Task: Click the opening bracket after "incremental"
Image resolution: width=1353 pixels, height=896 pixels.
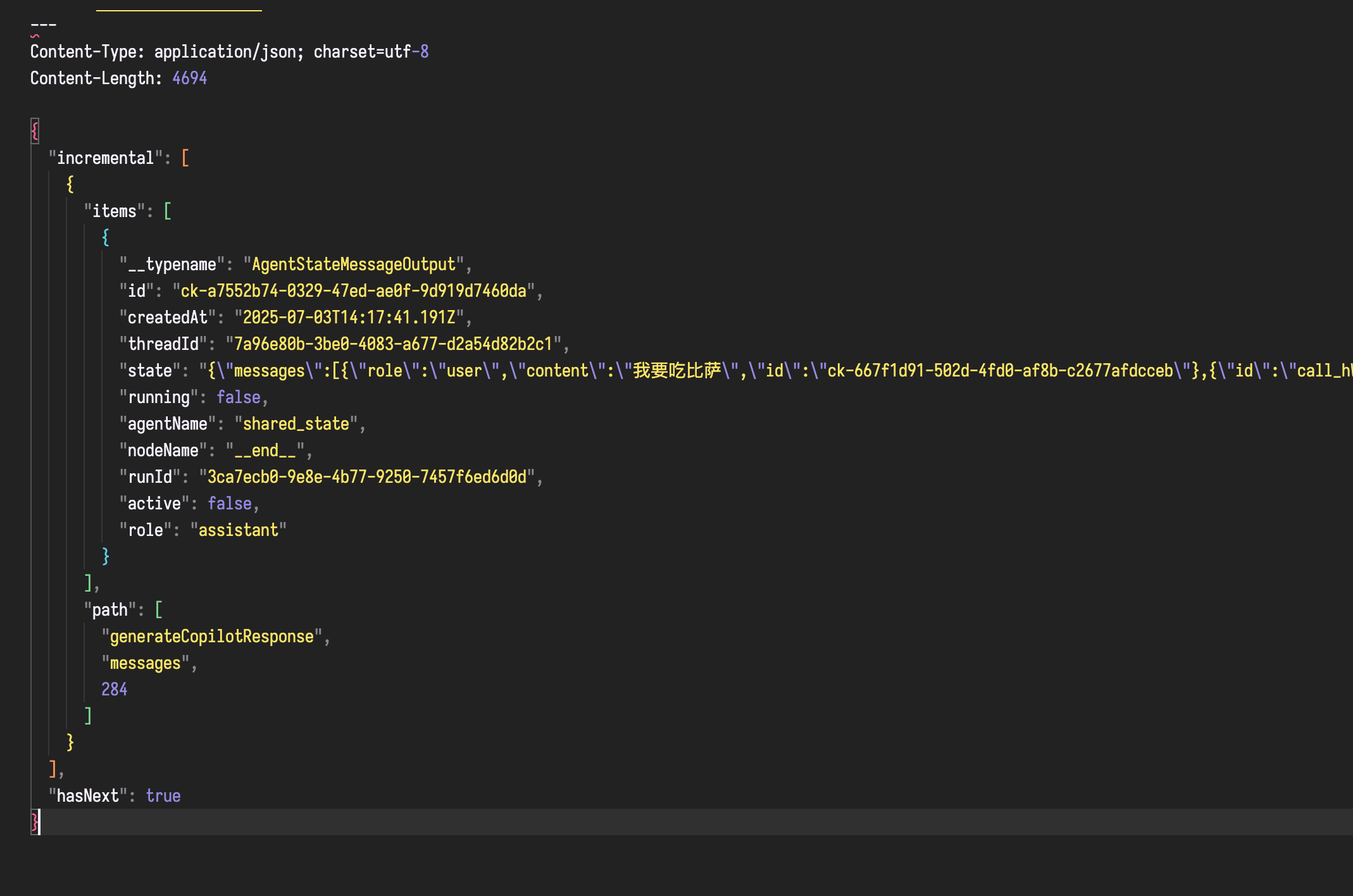Action: pyautogui.click(x=185, y=158)
